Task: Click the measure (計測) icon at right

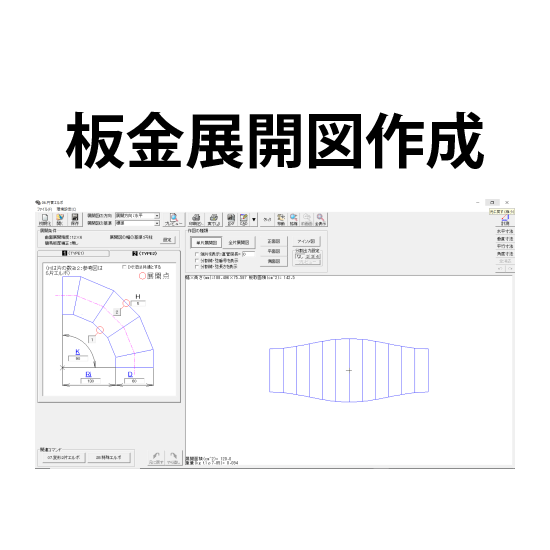Action: coord(505,220)
